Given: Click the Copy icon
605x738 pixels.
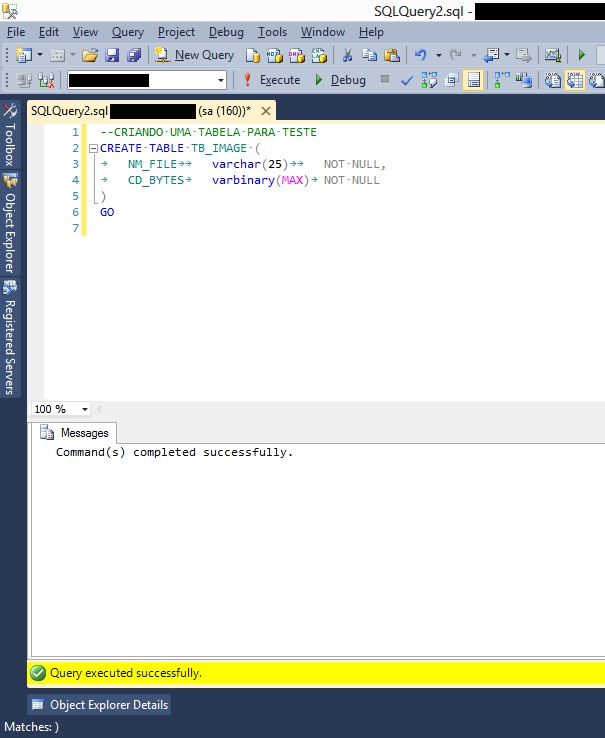Looking at the screenshot, I should (370, 55).
